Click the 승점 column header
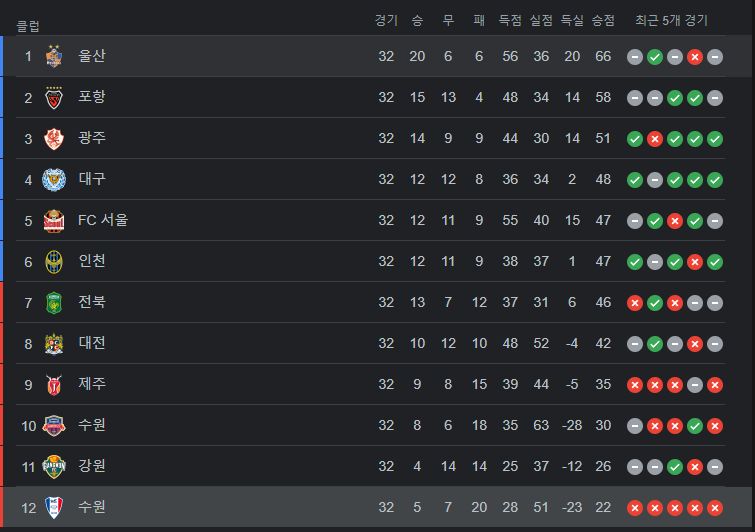This screenshot has width=755, height=532. pyautogui.click(x=603, y=20)
